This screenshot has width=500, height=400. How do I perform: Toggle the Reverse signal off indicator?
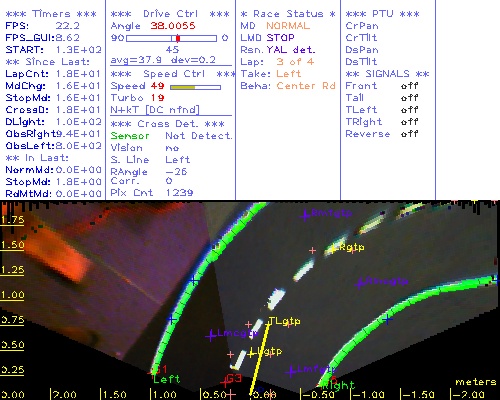[x=409, y=134]
